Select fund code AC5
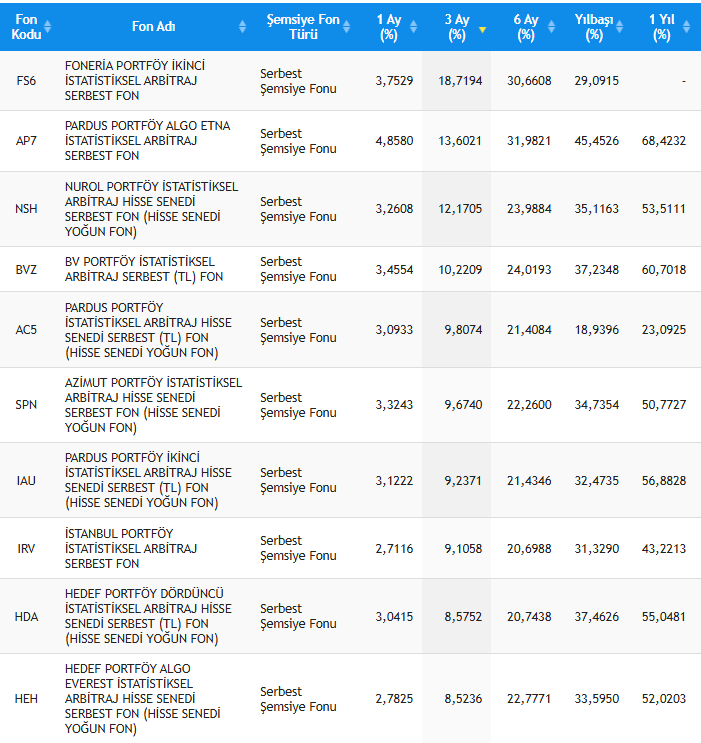This screenshot has width=701, height=743. coord(26,330)
